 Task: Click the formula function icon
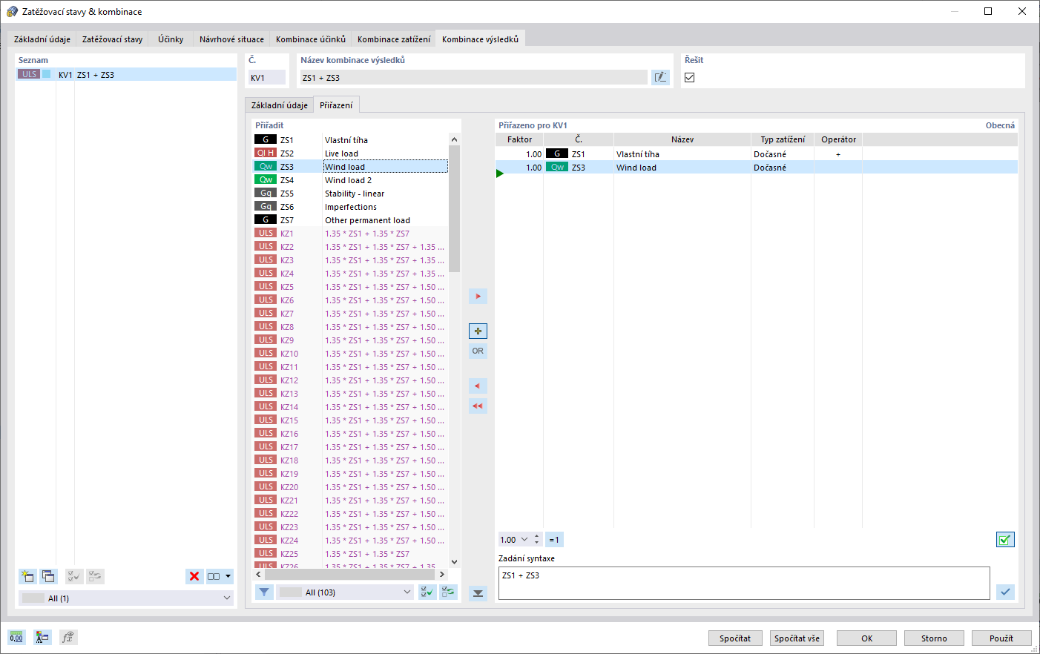tap(68, 637)
